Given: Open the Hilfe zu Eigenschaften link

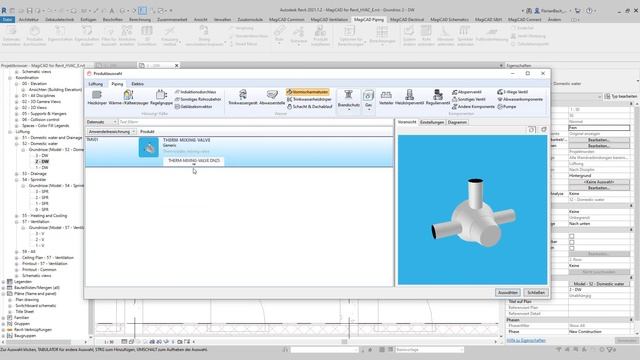Looking at the screenshot, I should [526, 340].
